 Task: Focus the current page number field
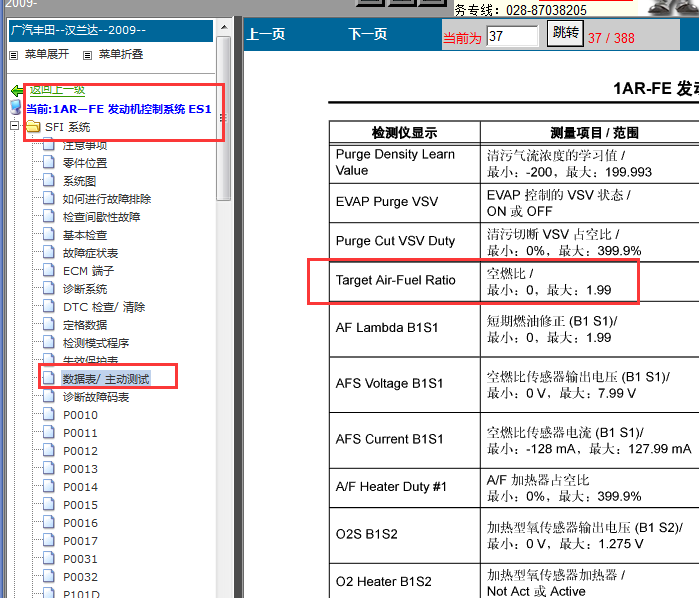tap(512, 36)
